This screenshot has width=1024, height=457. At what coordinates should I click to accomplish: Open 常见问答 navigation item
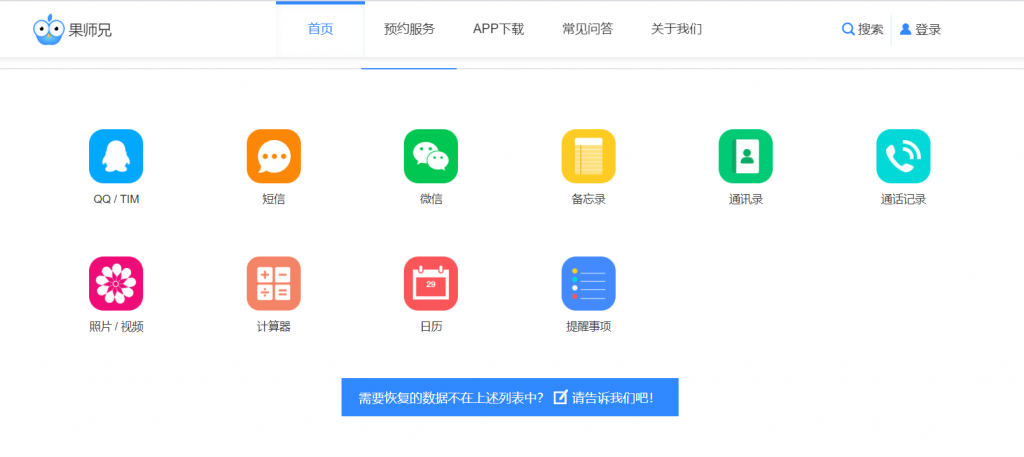click(588, 29)
